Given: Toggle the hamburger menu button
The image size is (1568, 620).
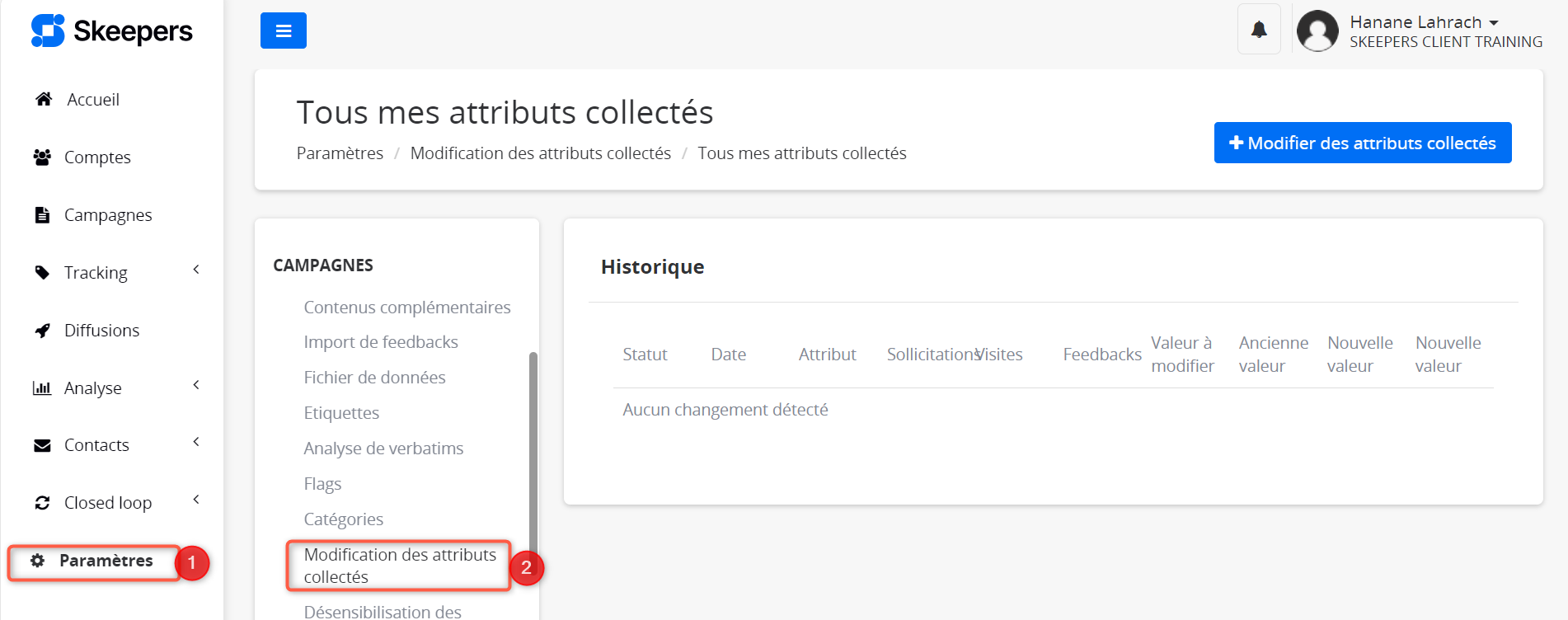Looking at the screenshot, I should (284, 31).
